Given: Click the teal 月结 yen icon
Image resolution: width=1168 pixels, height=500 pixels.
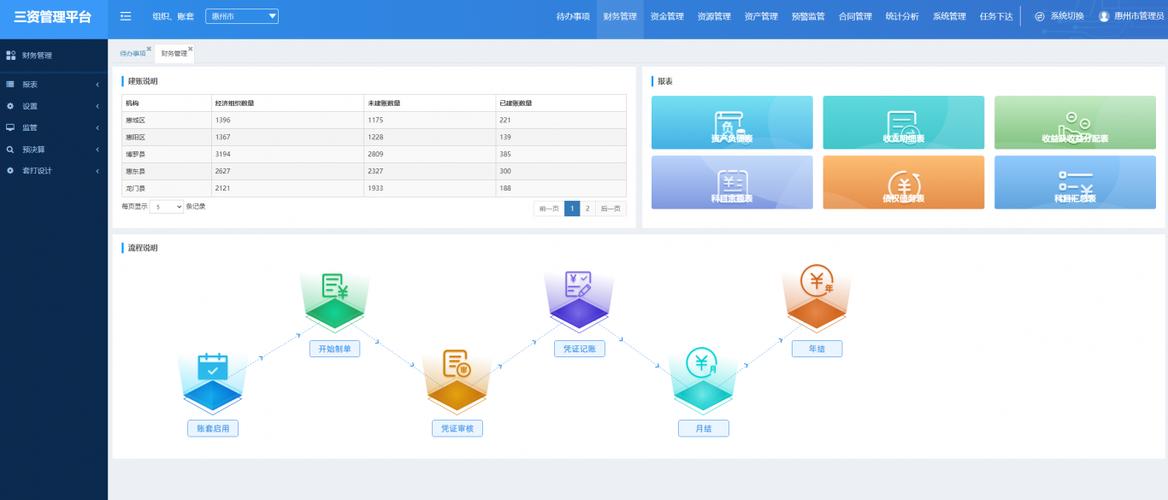Looking at the screenshot, I should click(702, 363).
